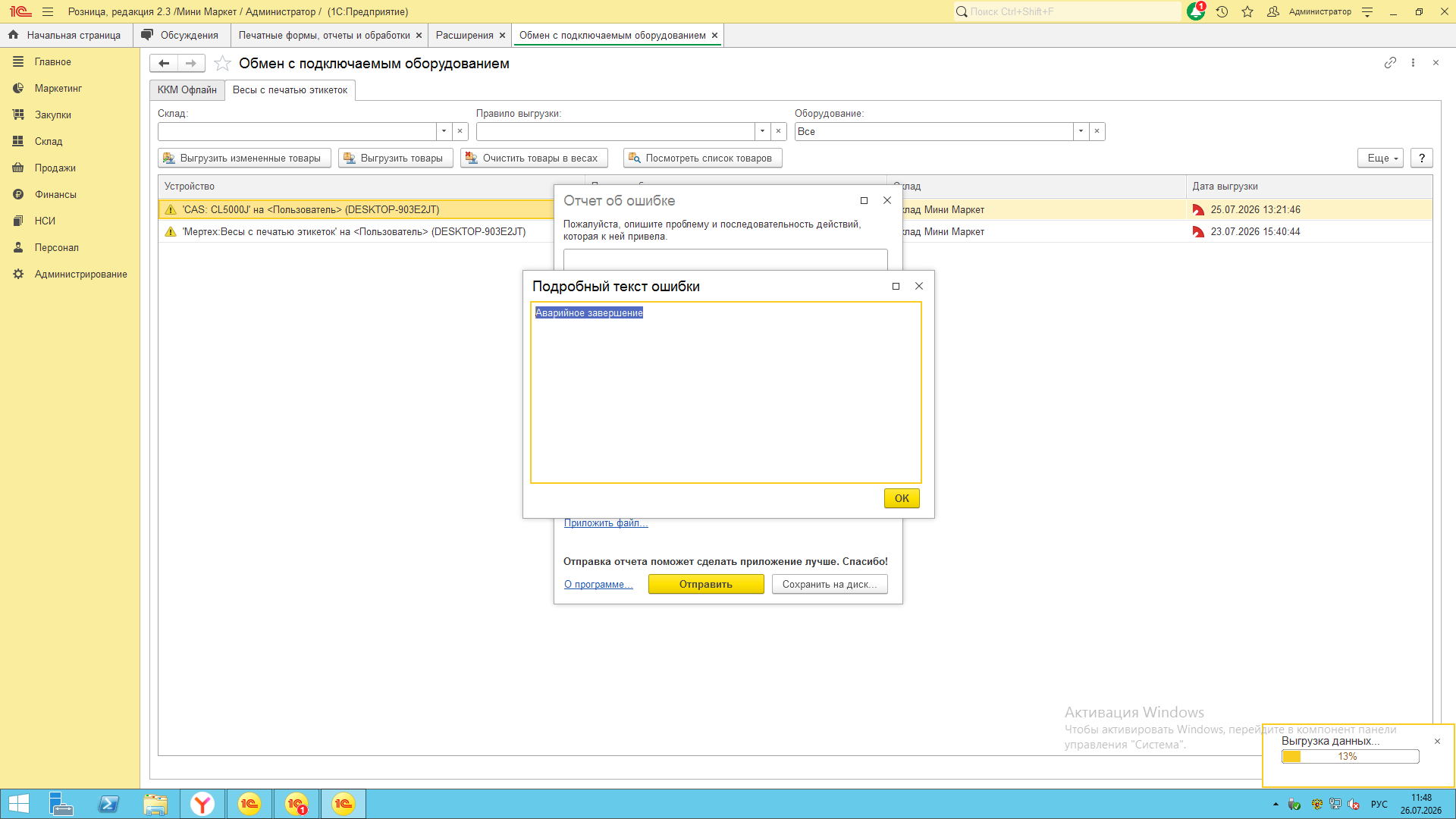Screen dimensions: 1456x819
Task: Switch to the Обсуждения tab
Action: pos(180,36)
